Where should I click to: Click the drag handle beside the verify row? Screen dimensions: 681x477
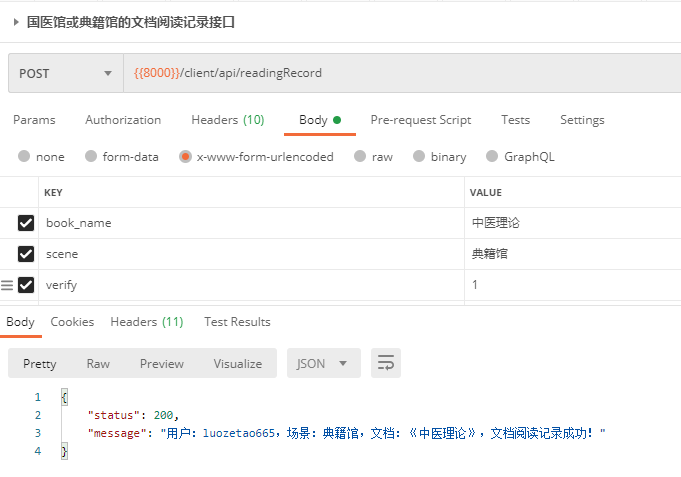(7, 285)
